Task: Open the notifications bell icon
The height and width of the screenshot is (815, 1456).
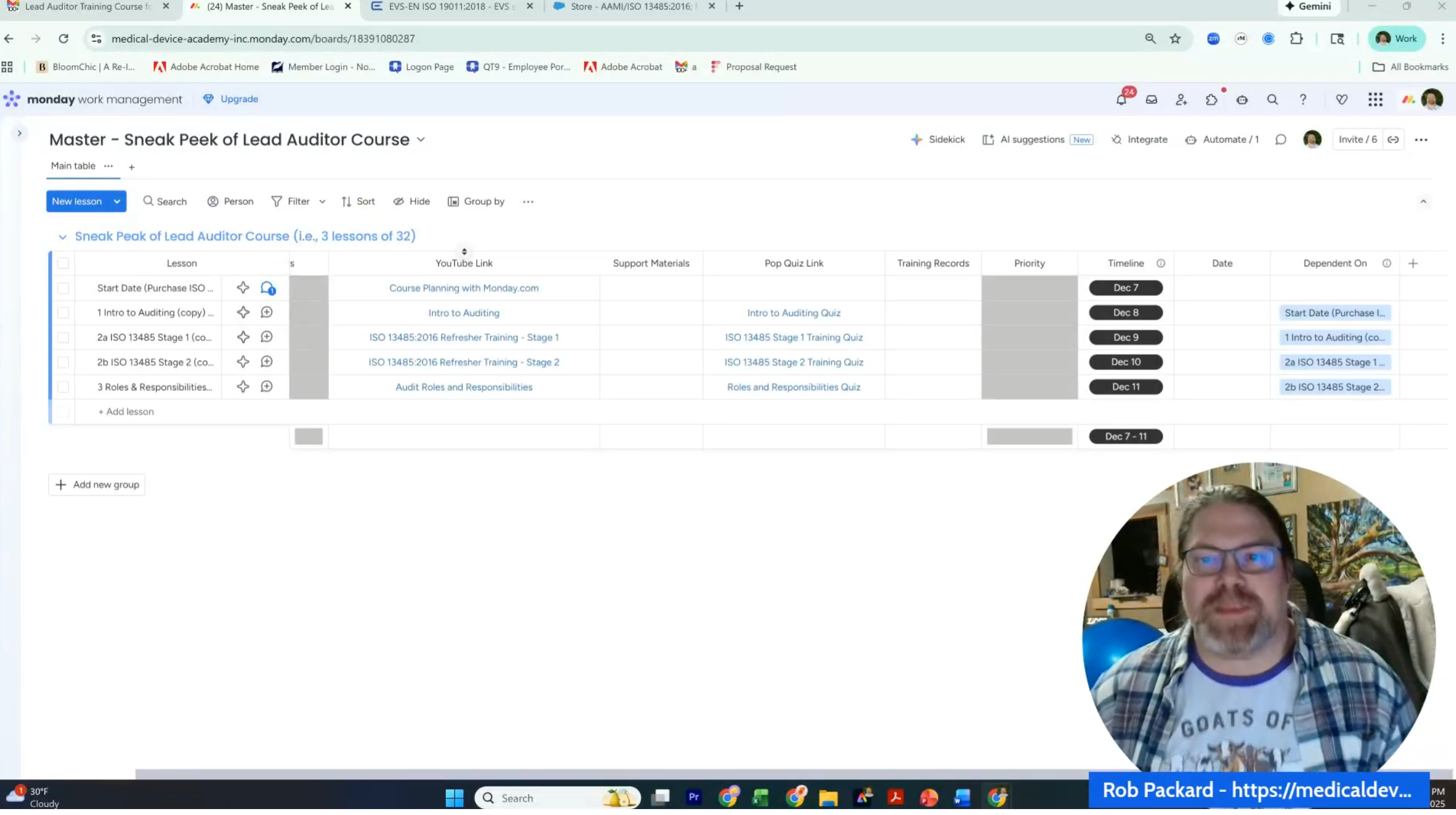Action: coord(1121,100)
